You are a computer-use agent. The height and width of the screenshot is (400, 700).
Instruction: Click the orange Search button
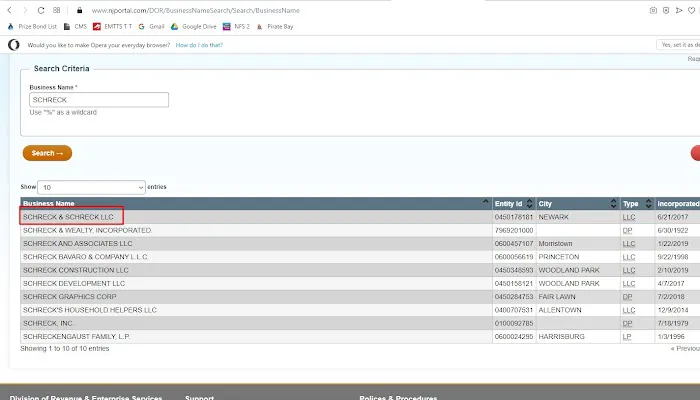click(x=47, y=153)
